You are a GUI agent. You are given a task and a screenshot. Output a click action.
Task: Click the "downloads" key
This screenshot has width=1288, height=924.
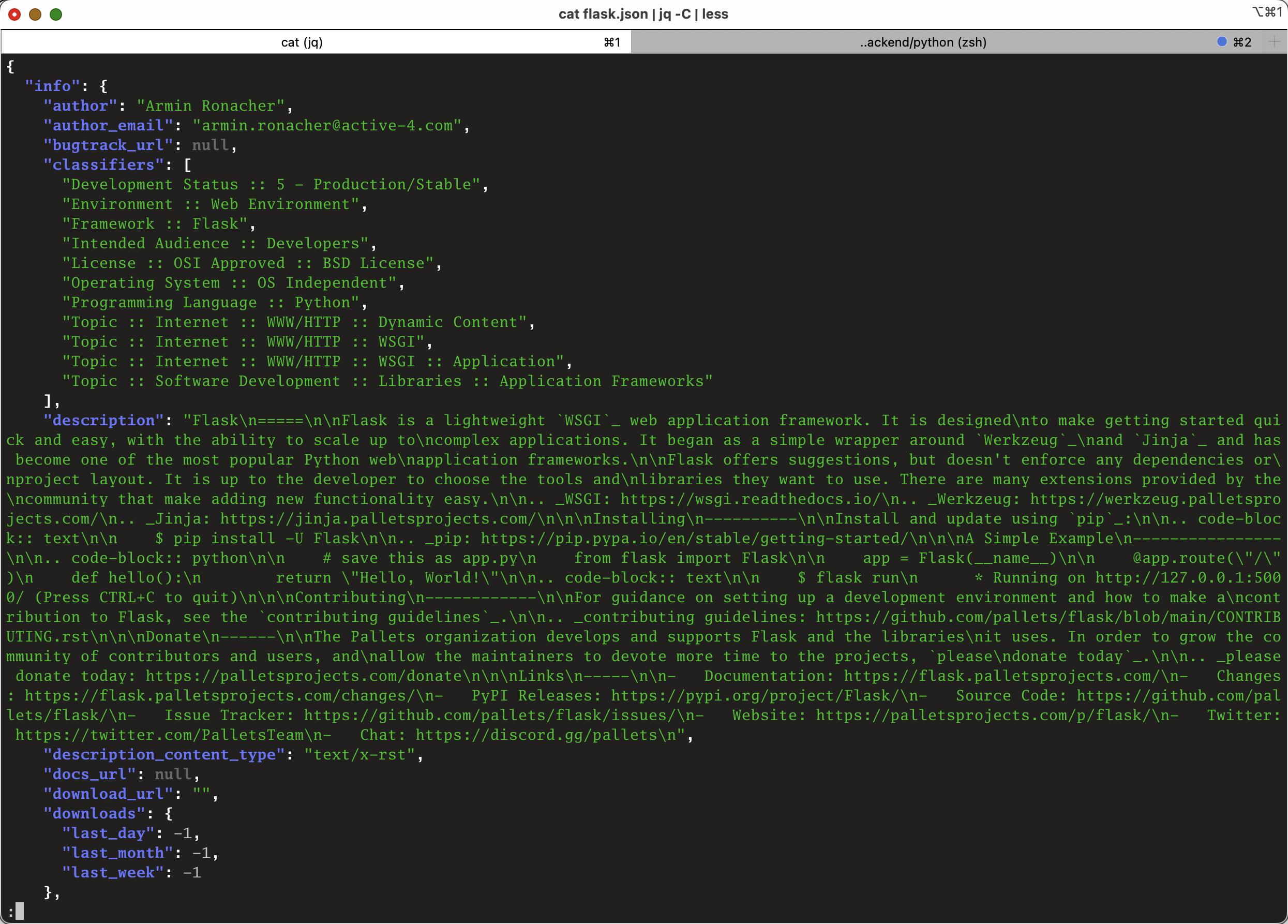click(x=94, y=813)
